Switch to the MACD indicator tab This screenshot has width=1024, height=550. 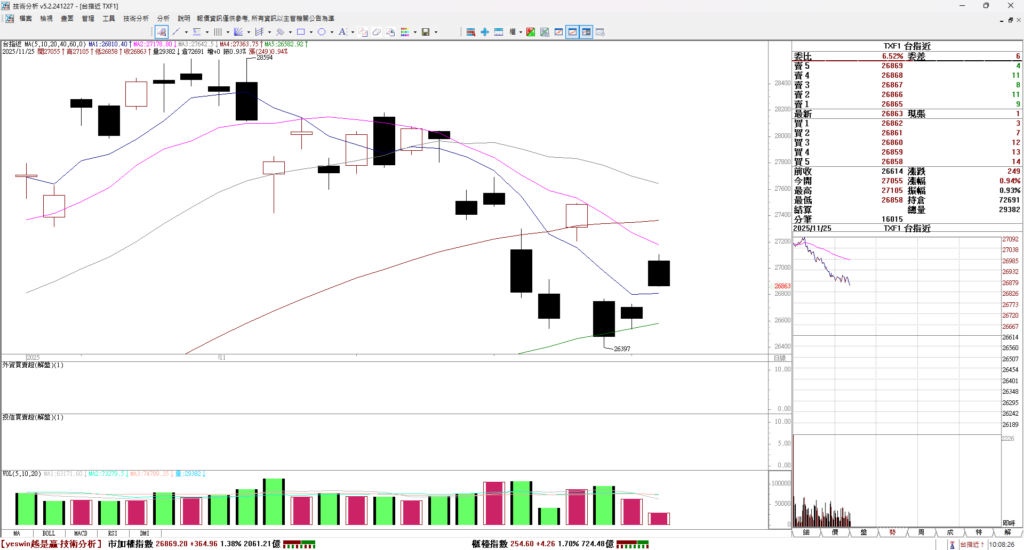81,534
